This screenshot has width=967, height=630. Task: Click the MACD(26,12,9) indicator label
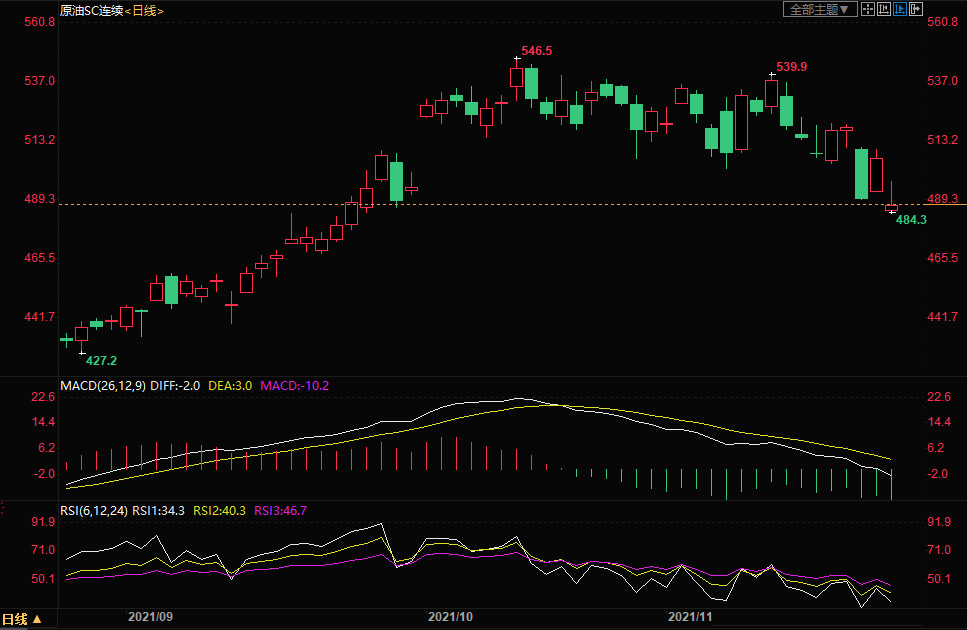click(x=103, y=385)
